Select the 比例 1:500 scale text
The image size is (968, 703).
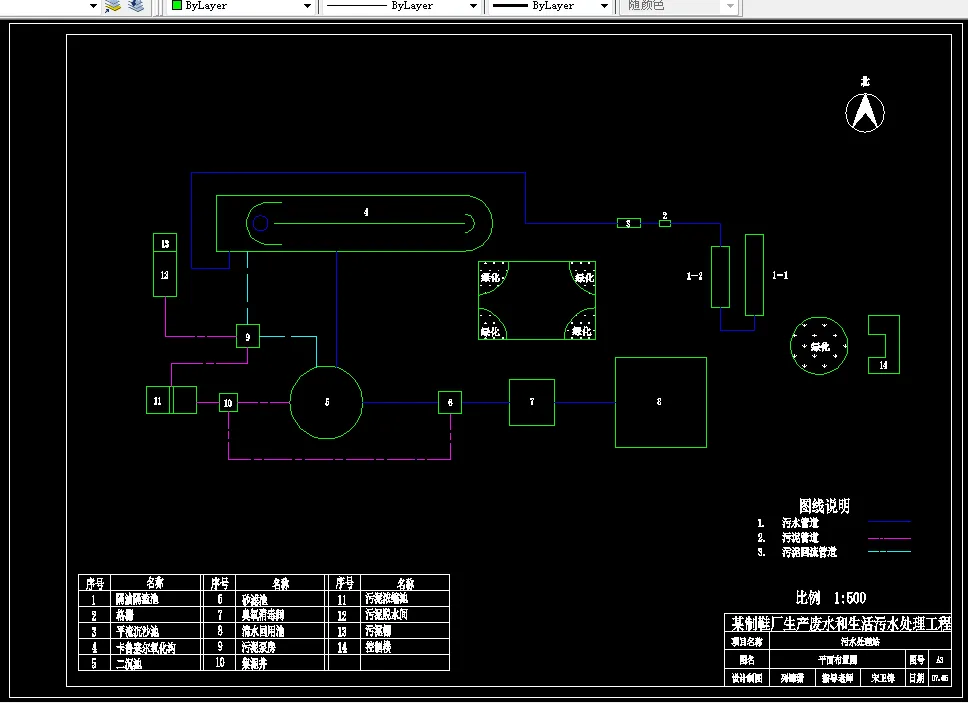pyautogui.click(x=831, y=597)
